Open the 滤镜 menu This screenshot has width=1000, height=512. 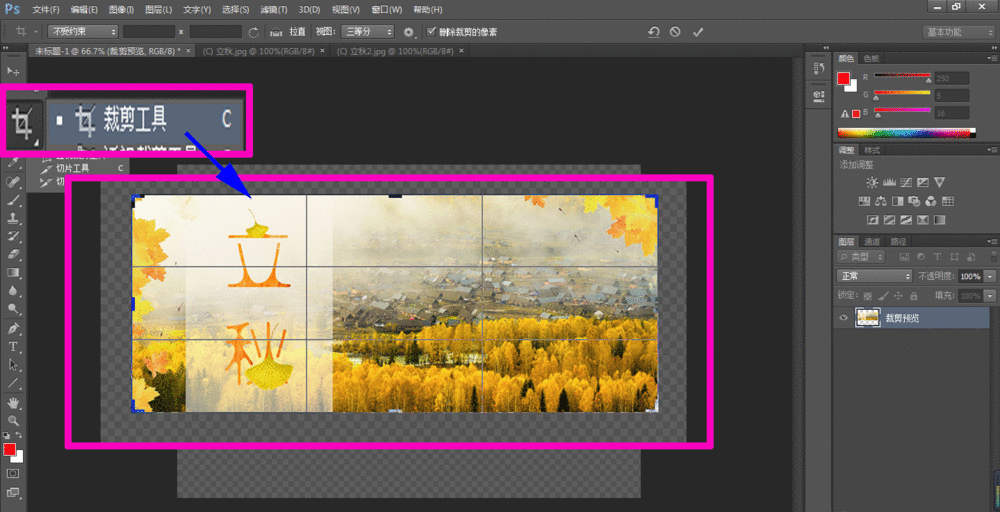[x=274, y=9]
